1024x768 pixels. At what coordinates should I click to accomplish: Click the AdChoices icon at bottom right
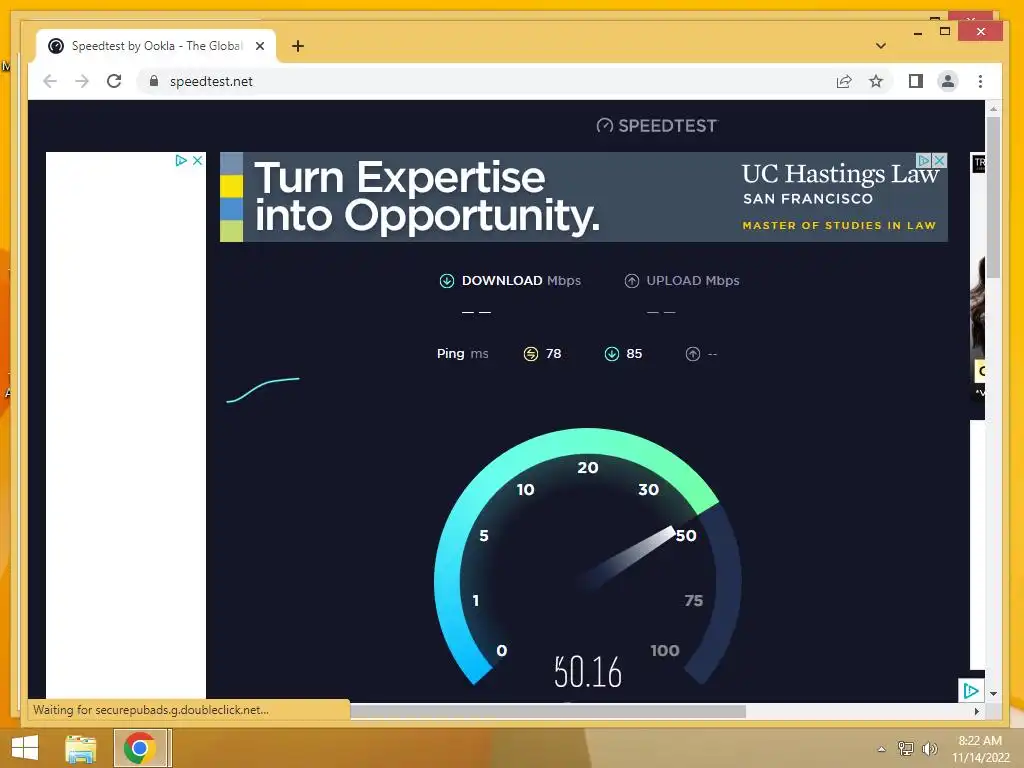click(971, 690)
